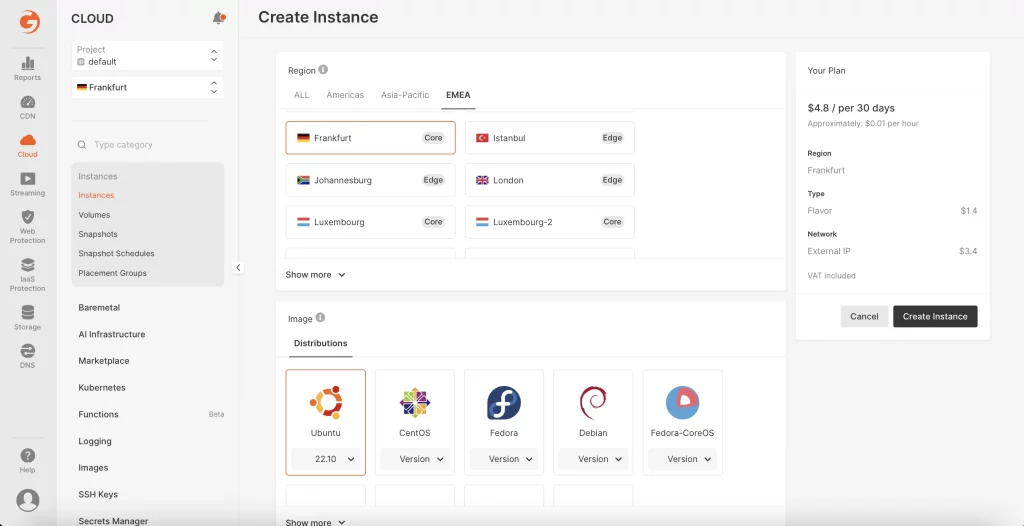1024x526 pixels.
Task: Open Web Protection shield icon
Action: (27, 217)
